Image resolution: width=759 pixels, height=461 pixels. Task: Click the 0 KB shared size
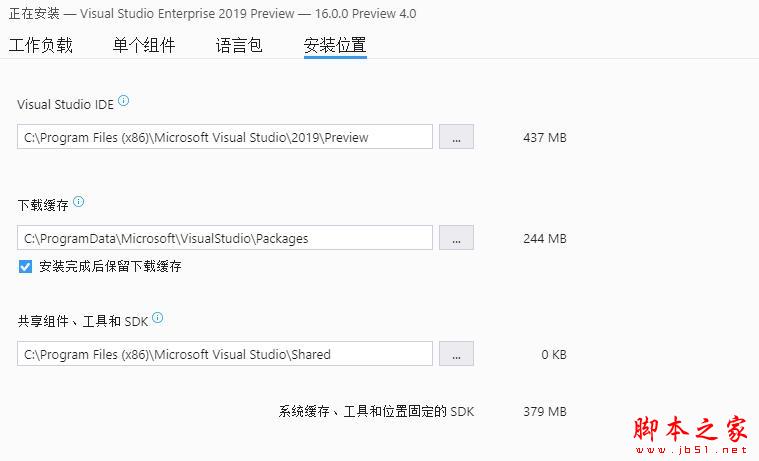pyautogui.click(x=553, y=354)
